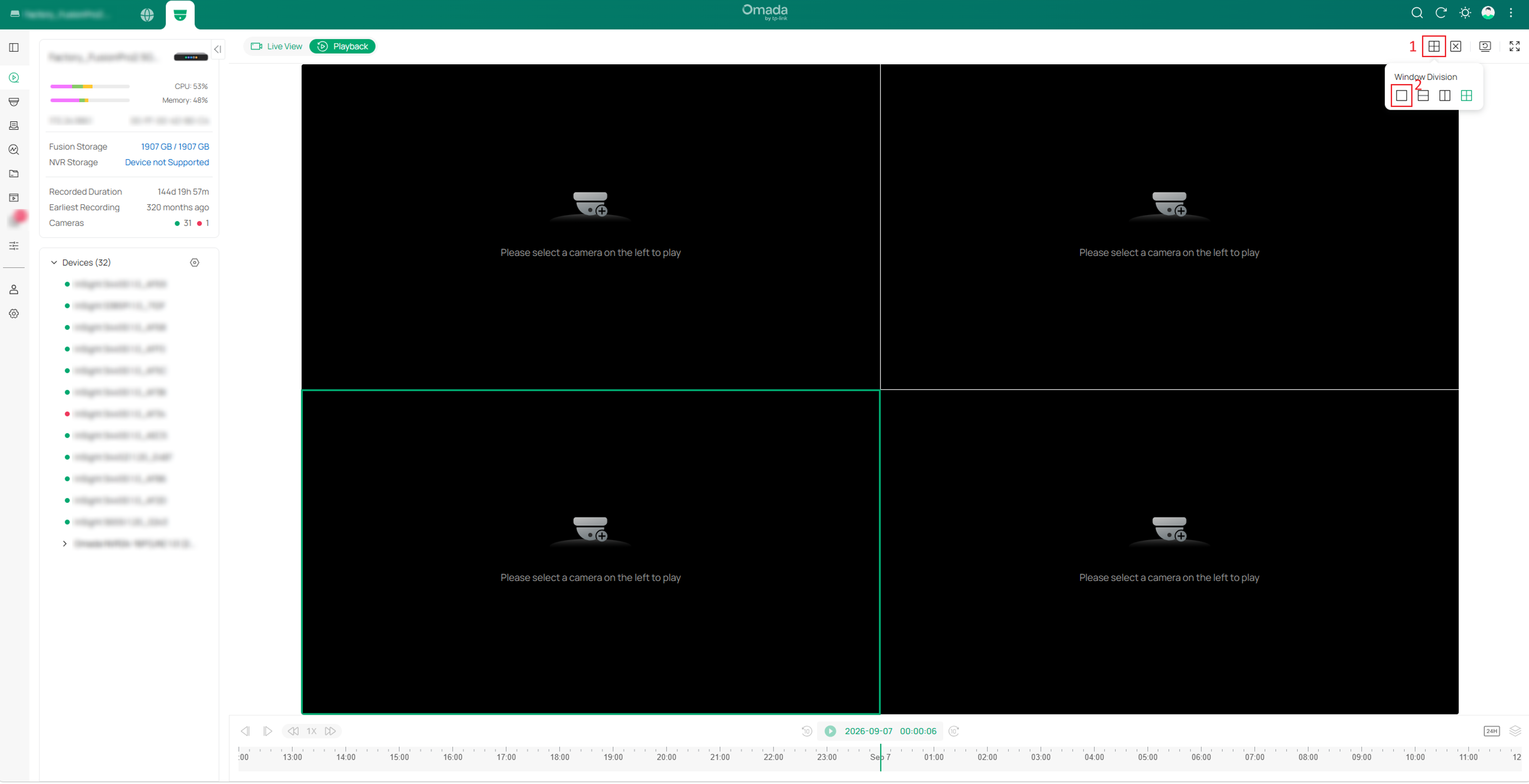Open the Window Division layout button
The image size is (1529, 784).
pos(1434,46)
